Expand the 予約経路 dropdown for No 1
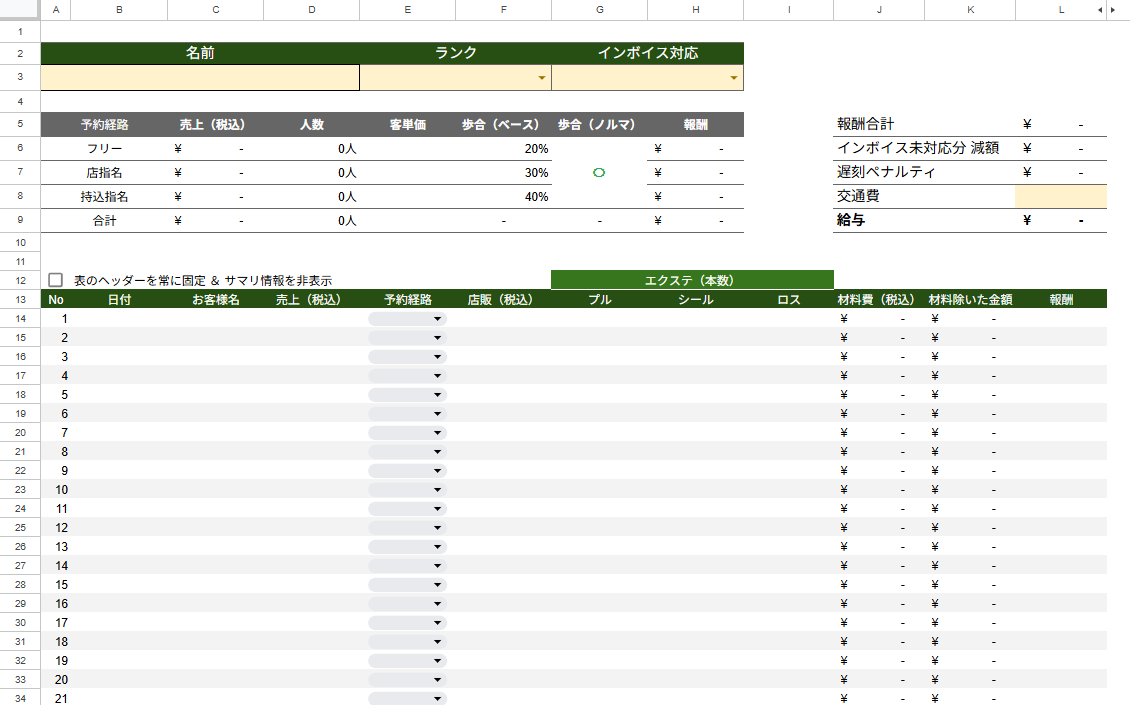 (437, 319)
